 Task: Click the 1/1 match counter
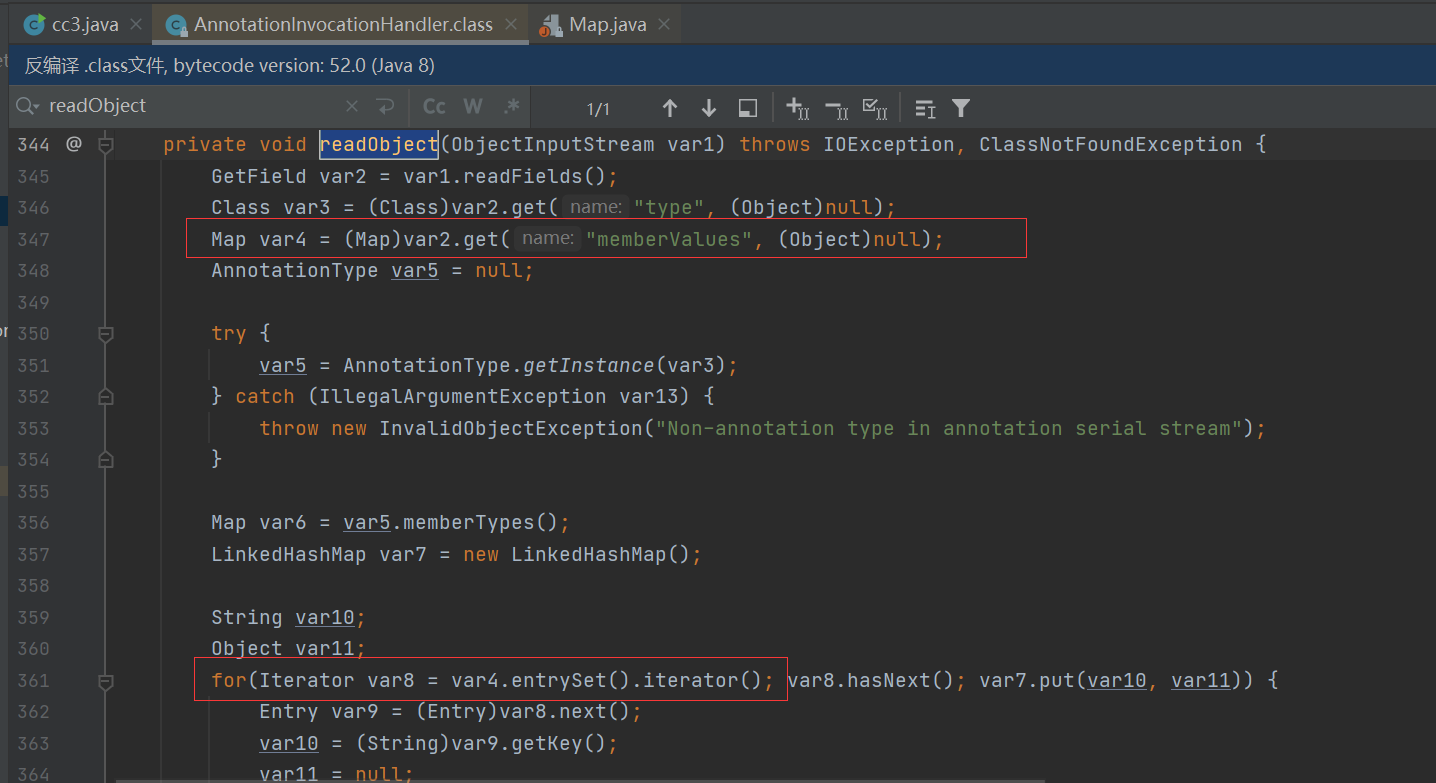tap(598, 108)
